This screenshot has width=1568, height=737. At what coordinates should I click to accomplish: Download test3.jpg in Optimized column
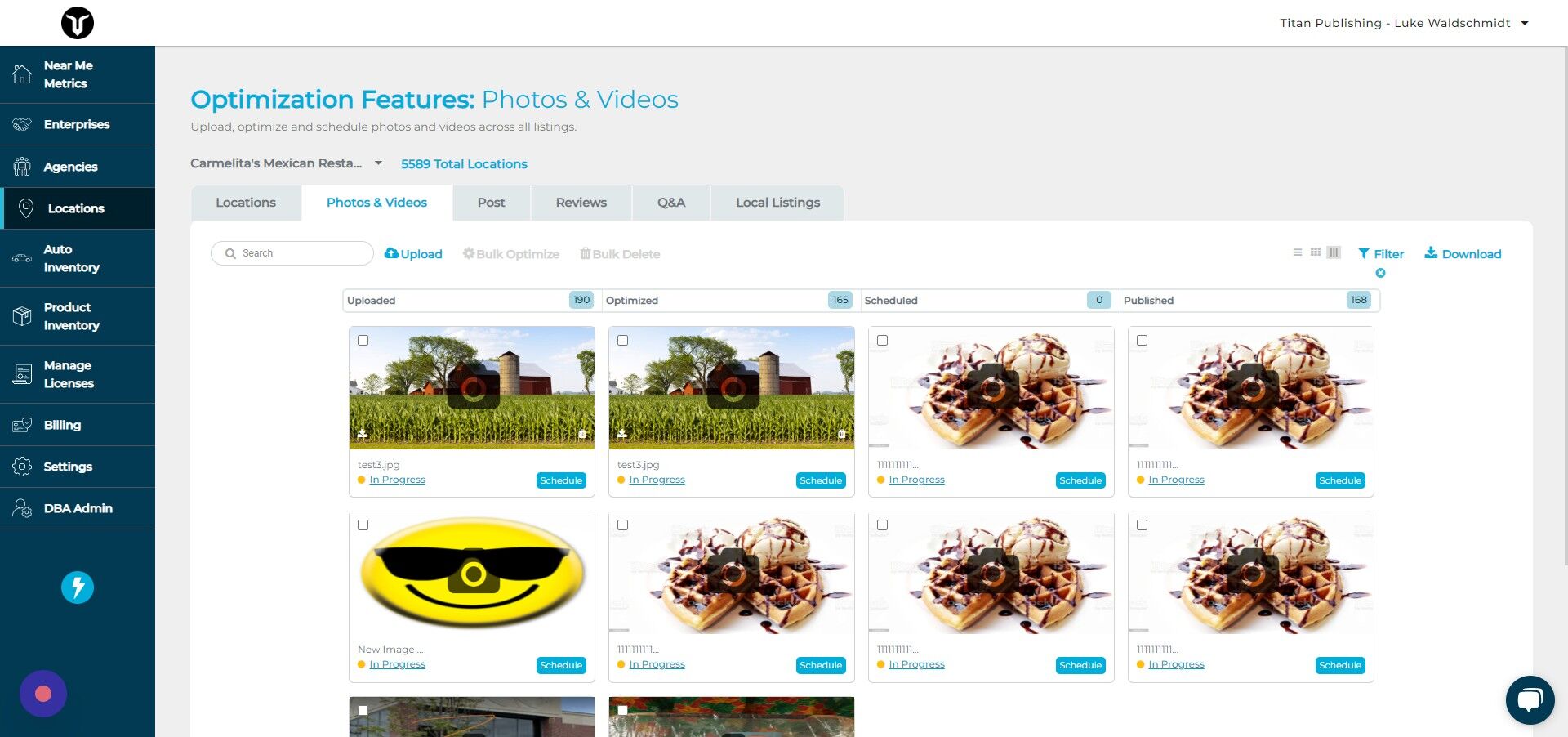[x=622, y=434]
